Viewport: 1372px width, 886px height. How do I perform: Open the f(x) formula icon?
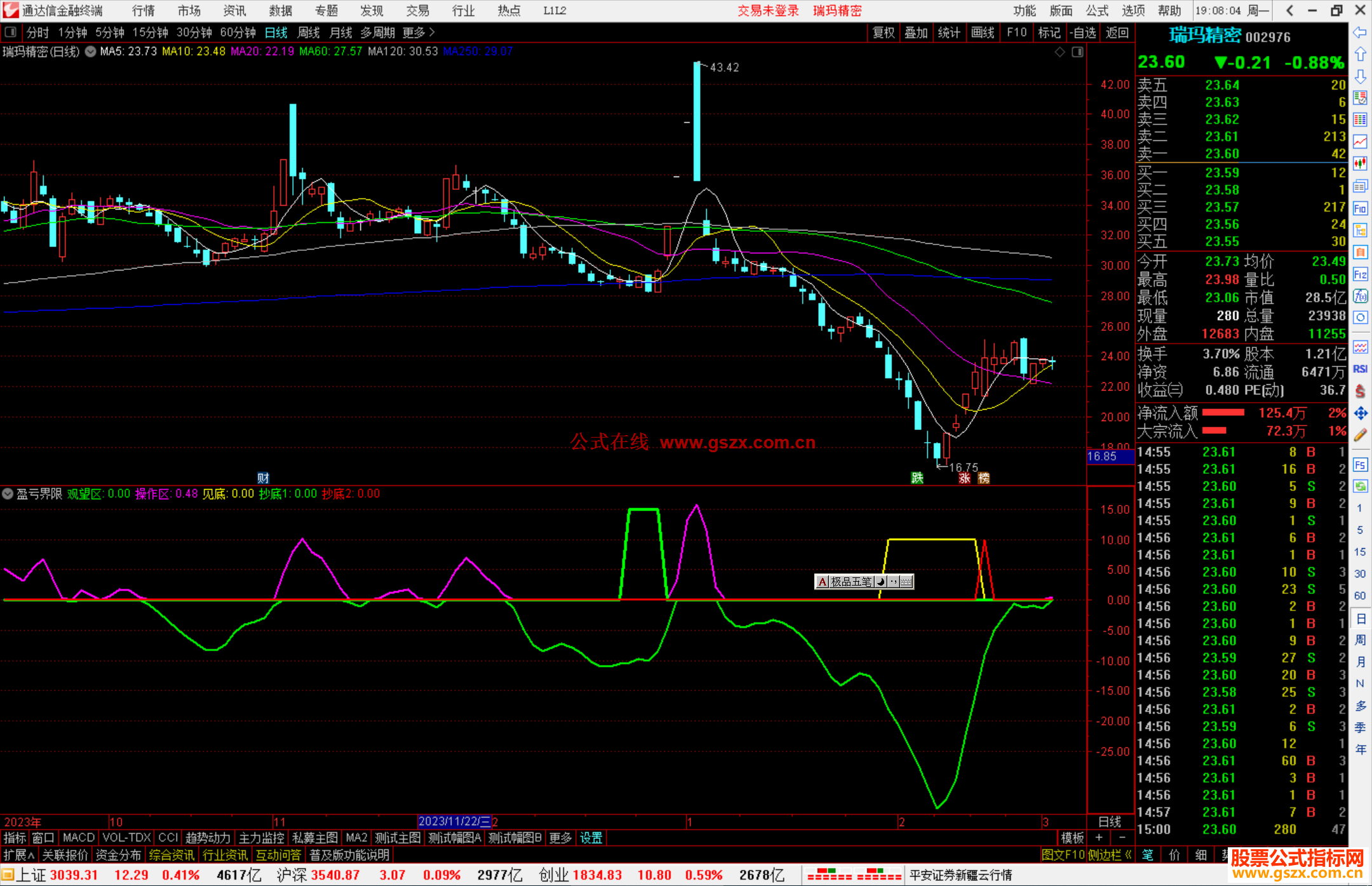point(1360,296)
